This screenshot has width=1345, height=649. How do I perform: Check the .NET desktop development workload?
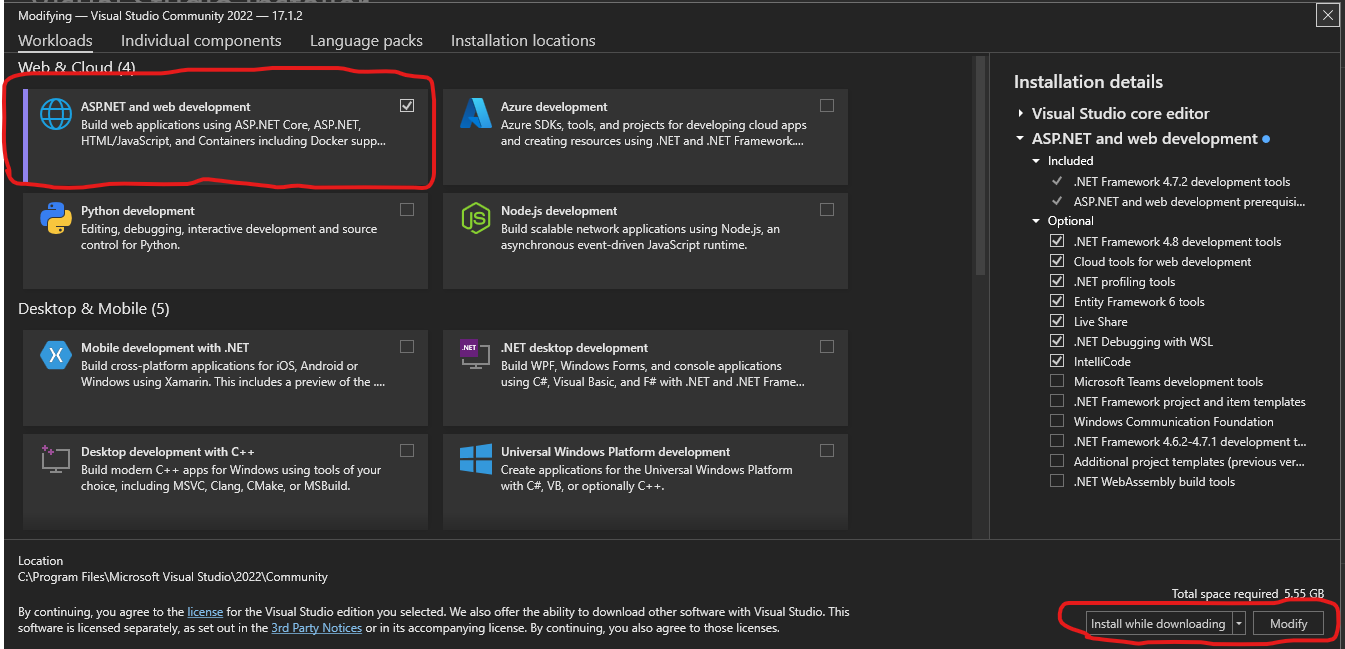pyautogui.click(x=827, y=347)
